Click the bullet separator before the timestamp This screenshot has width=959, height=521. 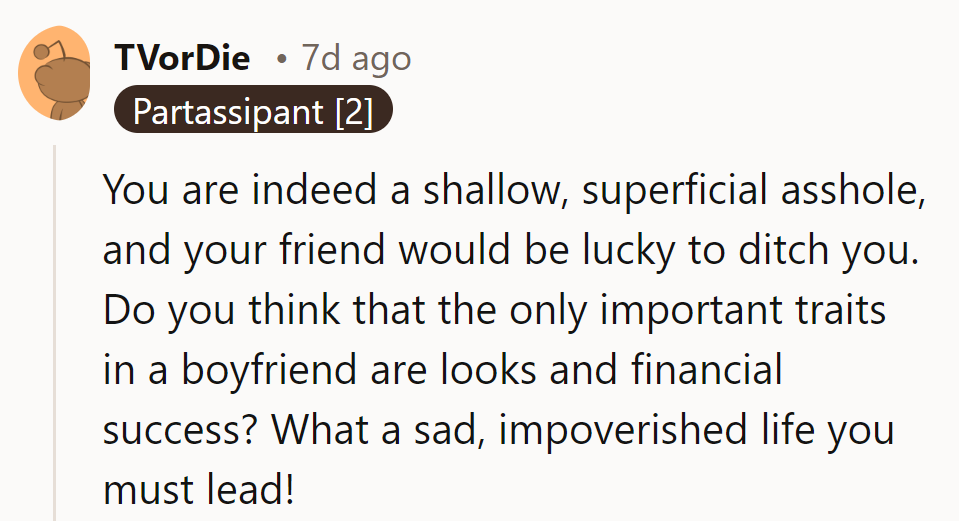pos(283,59)
